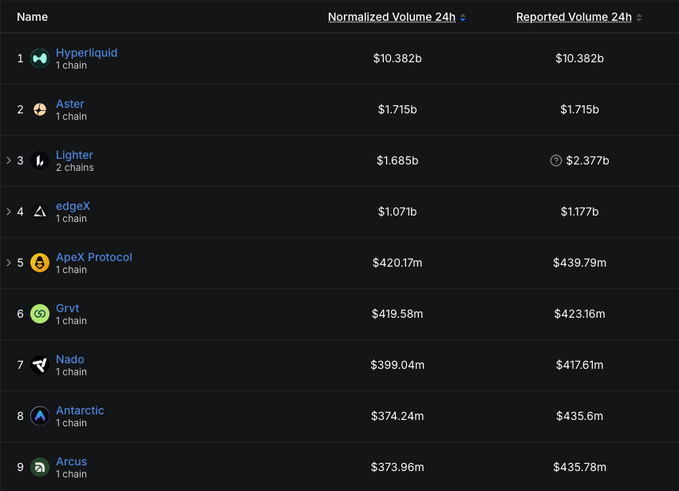The height and width of the screenshot is (491, 679).
Task: Open the edgeX link
Action: click(73, 206)
